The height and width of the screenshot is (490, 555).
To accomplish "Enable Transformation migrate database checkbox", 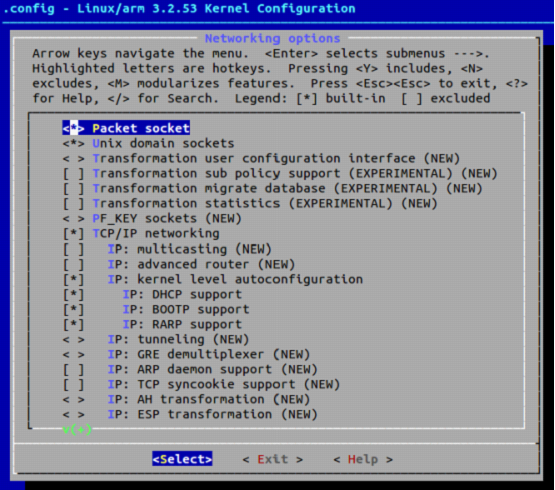I will coord(74,188).
